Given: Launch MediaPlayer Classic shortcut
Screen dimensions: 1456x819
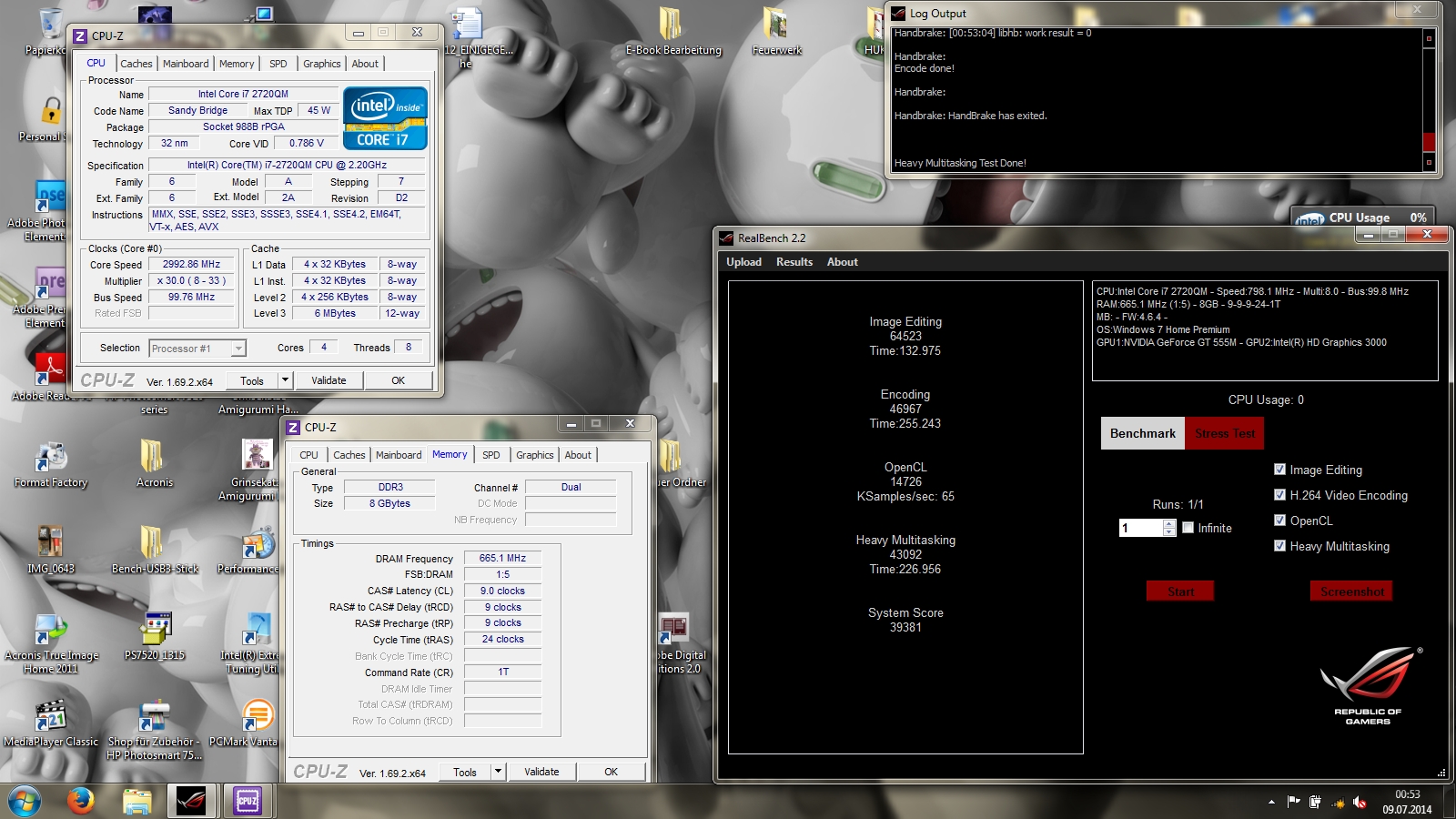Looking at the screenshot, I should (x=51, y=722).
